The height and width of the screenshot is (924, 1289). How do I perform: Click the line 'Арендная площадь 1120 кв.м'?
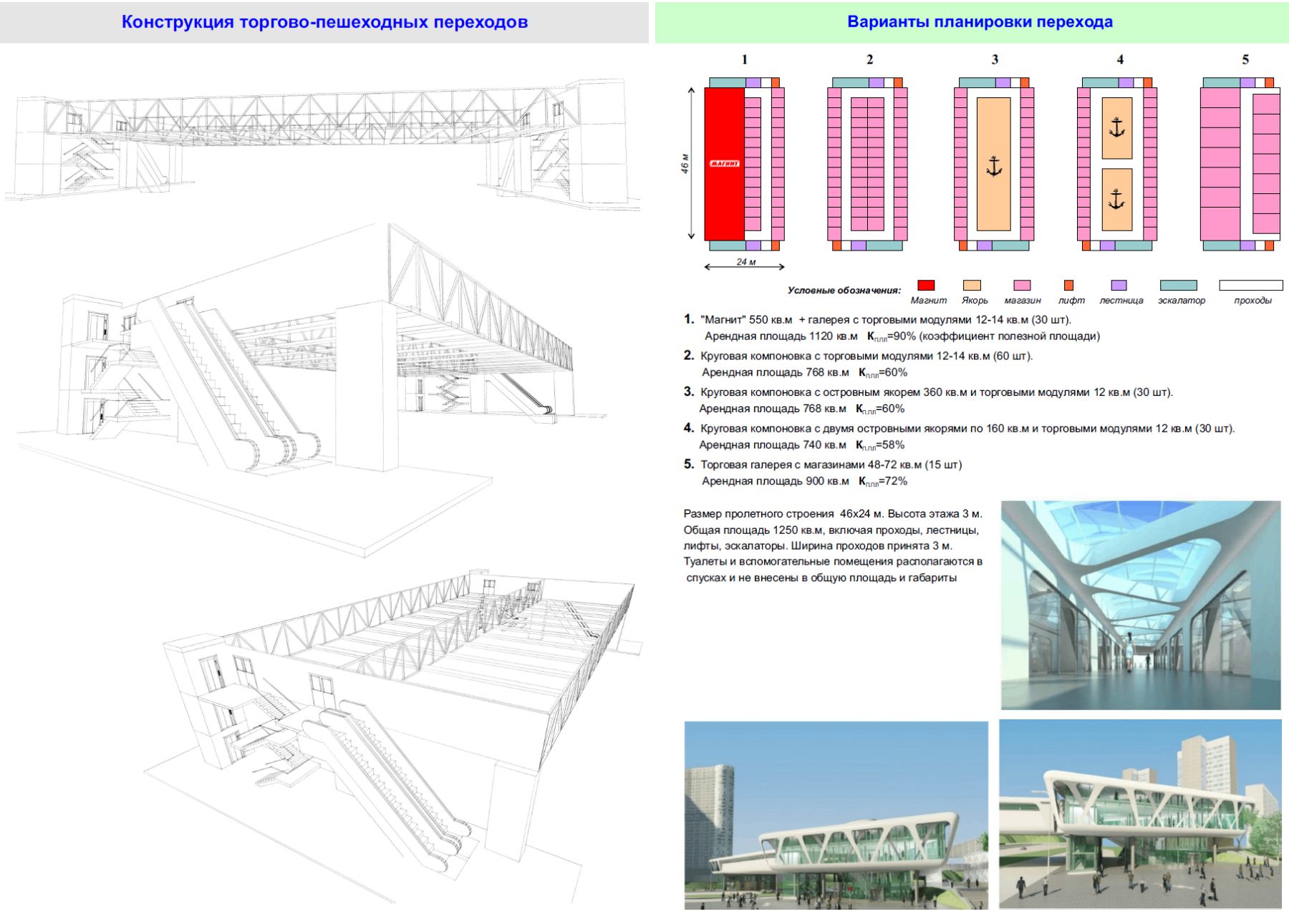coord(781,336)
